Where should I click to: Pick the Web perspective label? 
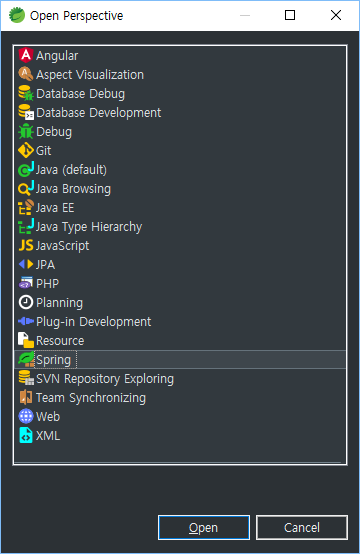pos(48,417)
